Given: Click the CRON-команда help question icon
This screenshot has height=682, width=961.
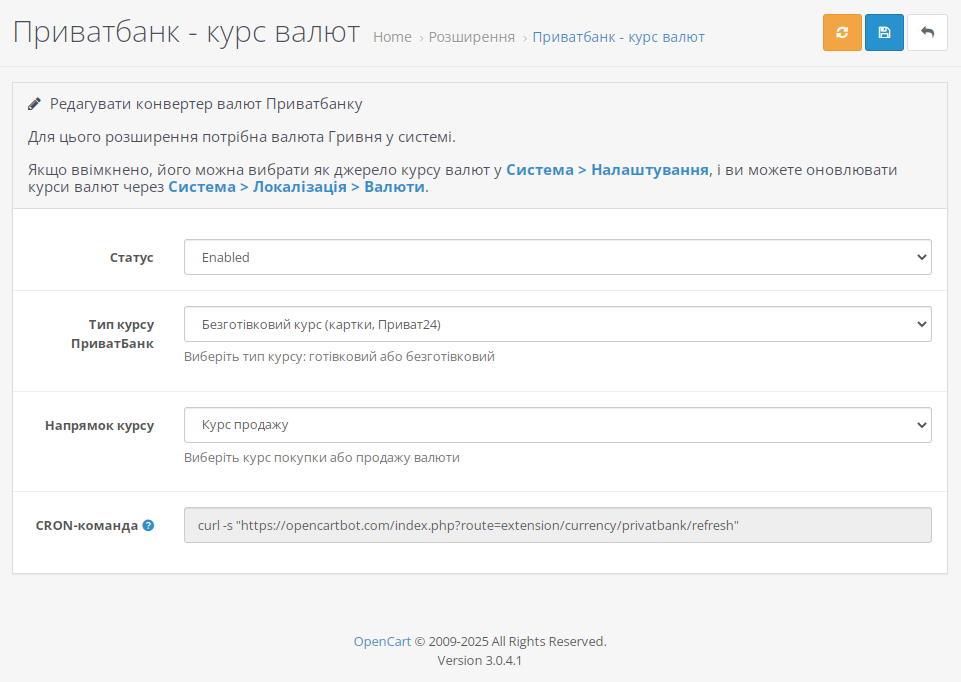Looking at the screenshot, I should coord(148,525).
